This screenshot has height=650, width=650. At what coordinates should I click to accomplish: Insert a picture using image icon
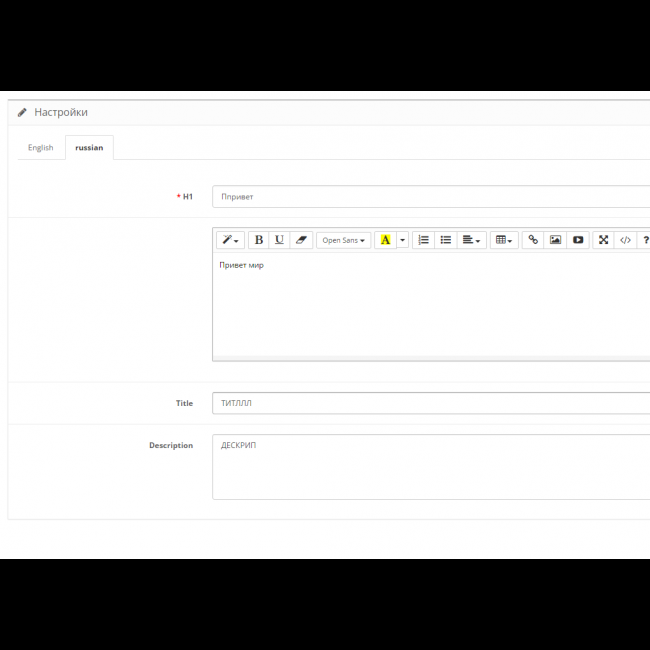(555, 240)
